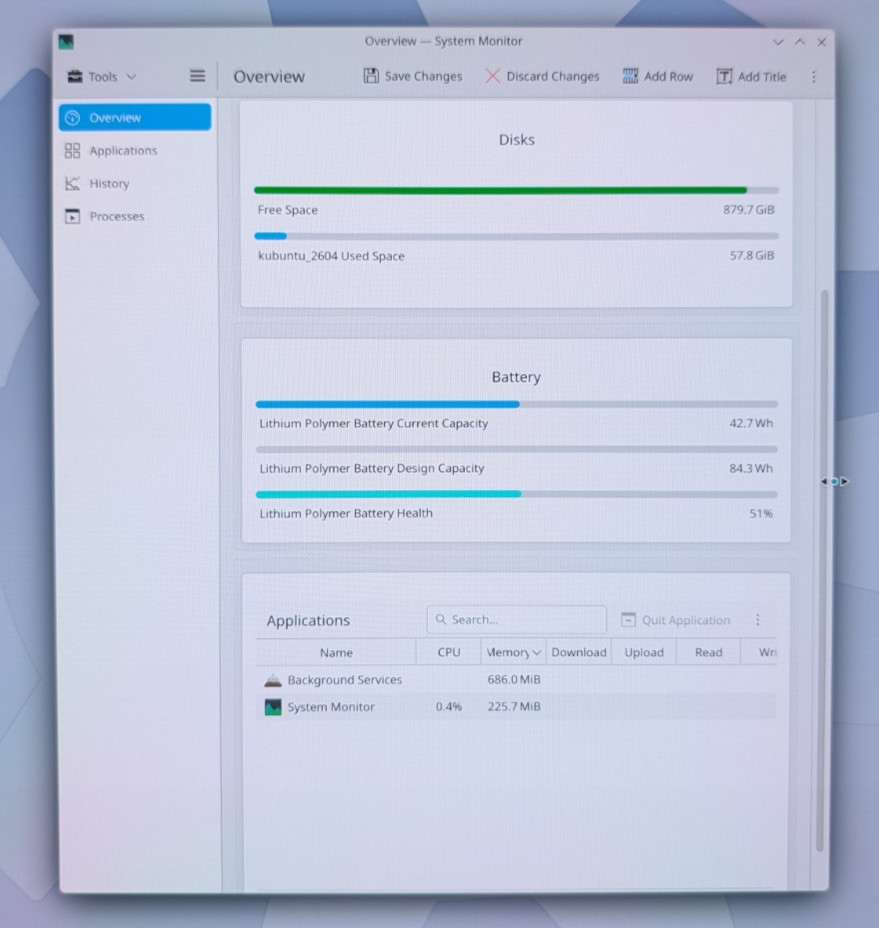
Task: Click the hamburger menu icon
Action: pyautogui.click(x=198, y=76)
